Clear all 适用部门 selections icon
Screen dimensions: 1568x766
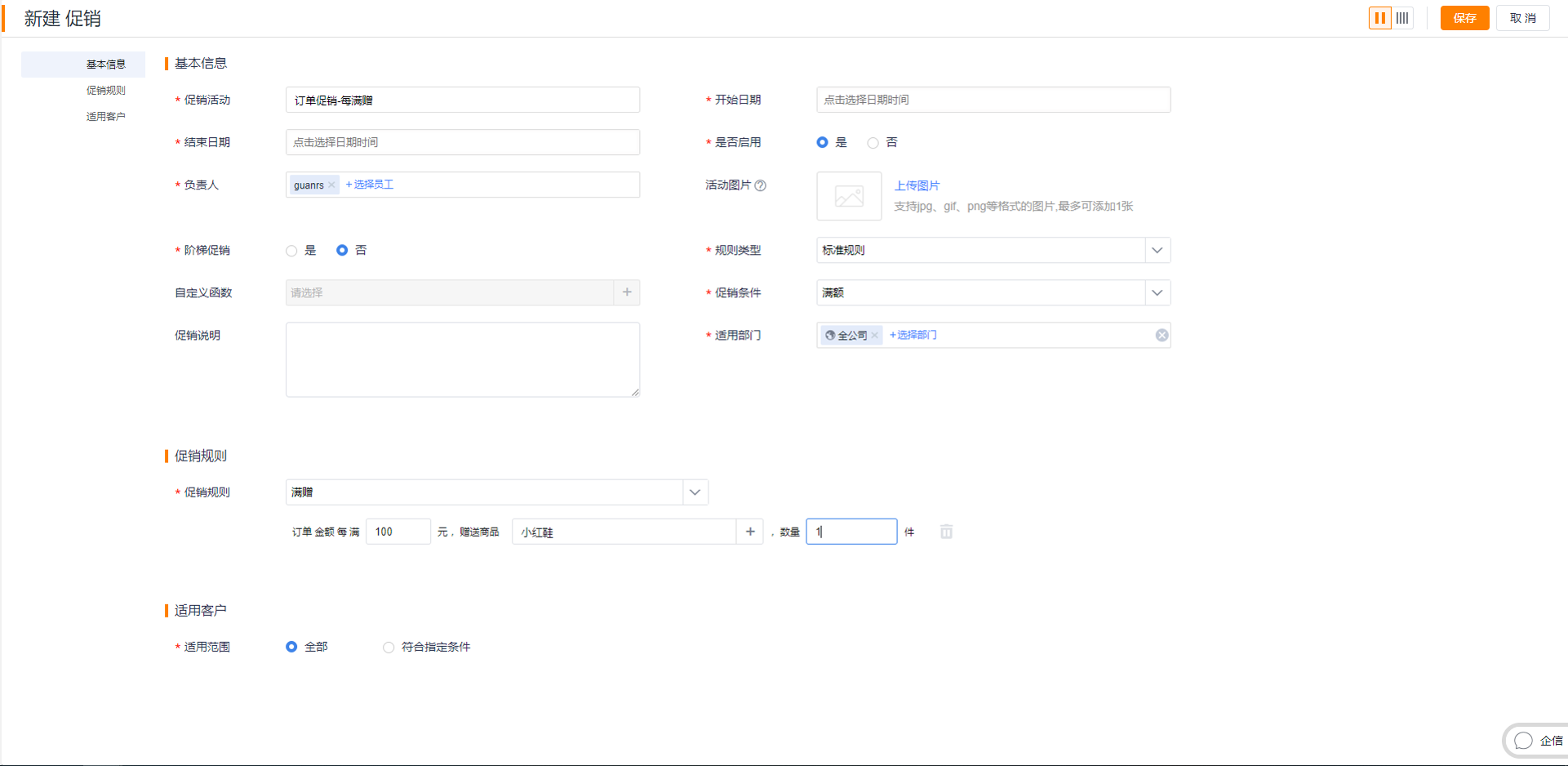coord(1162,335)
